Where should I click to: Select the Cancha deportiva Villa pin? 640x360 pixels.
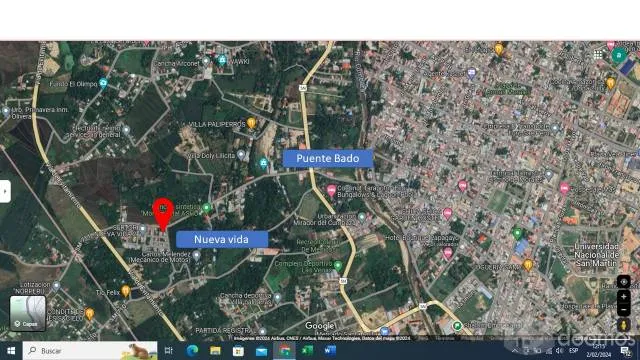tap(278, 298)
